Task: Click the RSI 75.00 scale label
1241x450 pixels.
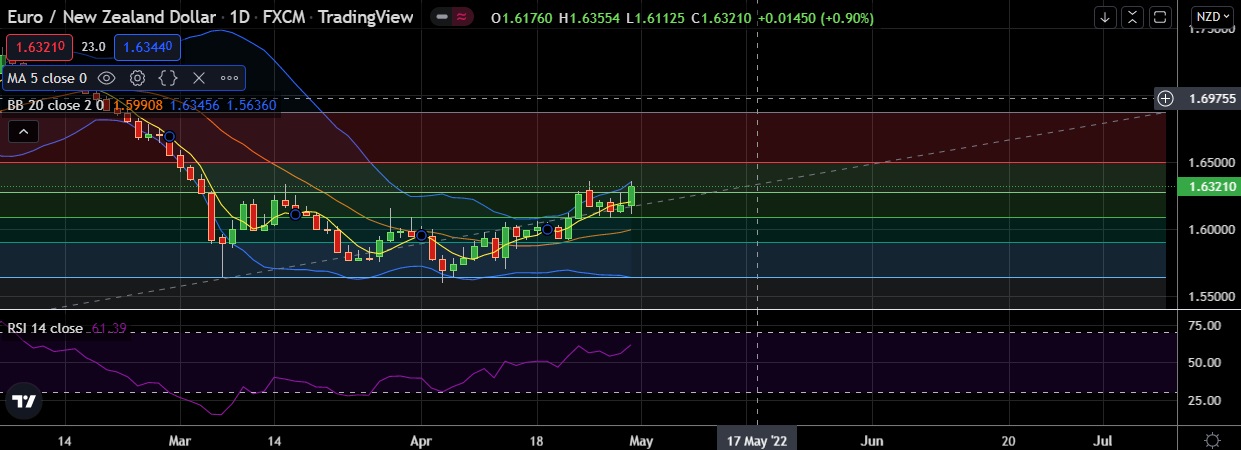Action: tap(1204, 326)
